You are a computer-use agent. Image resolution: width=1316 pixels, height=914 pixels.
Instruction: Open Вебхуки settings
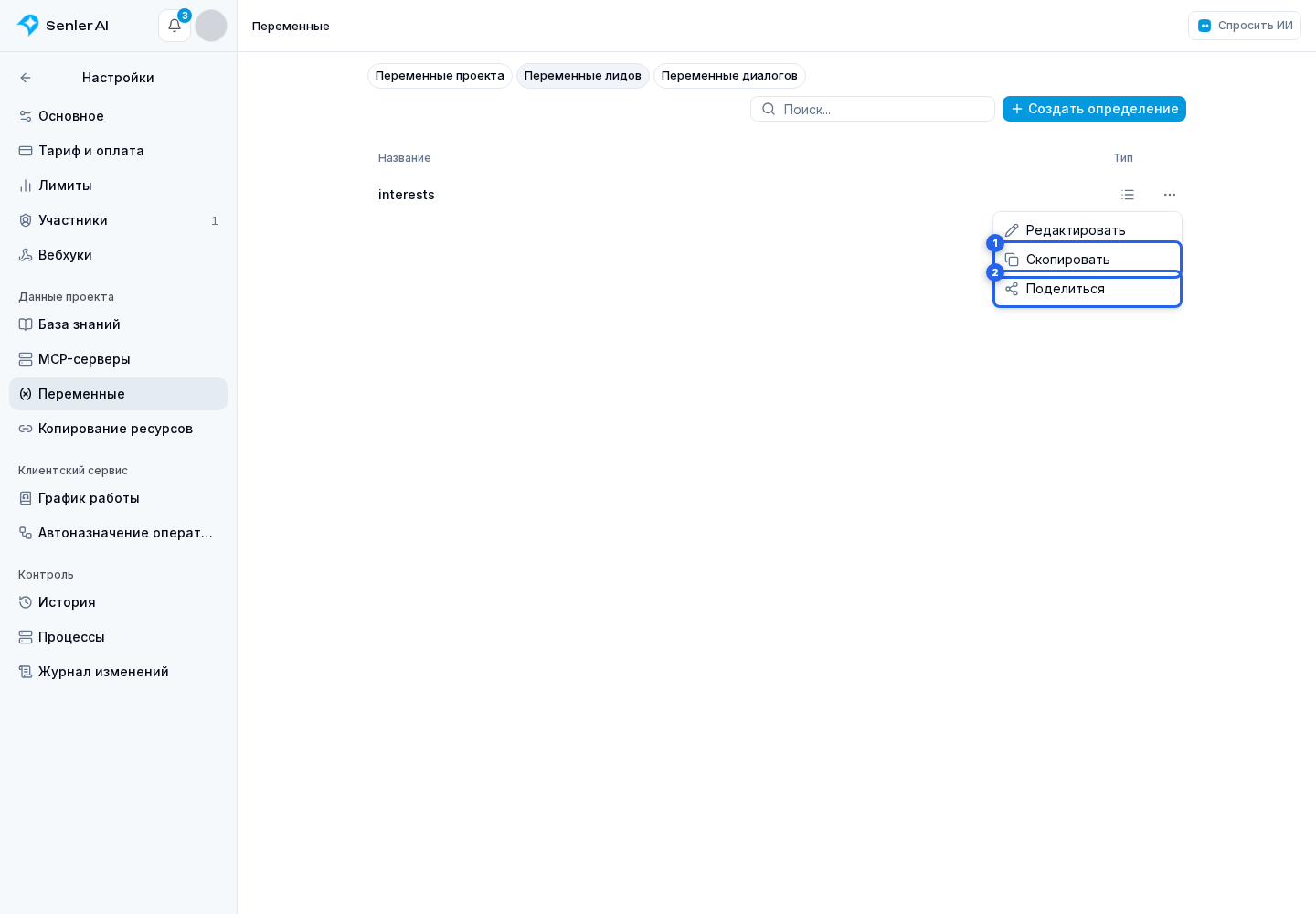(118, 255)
